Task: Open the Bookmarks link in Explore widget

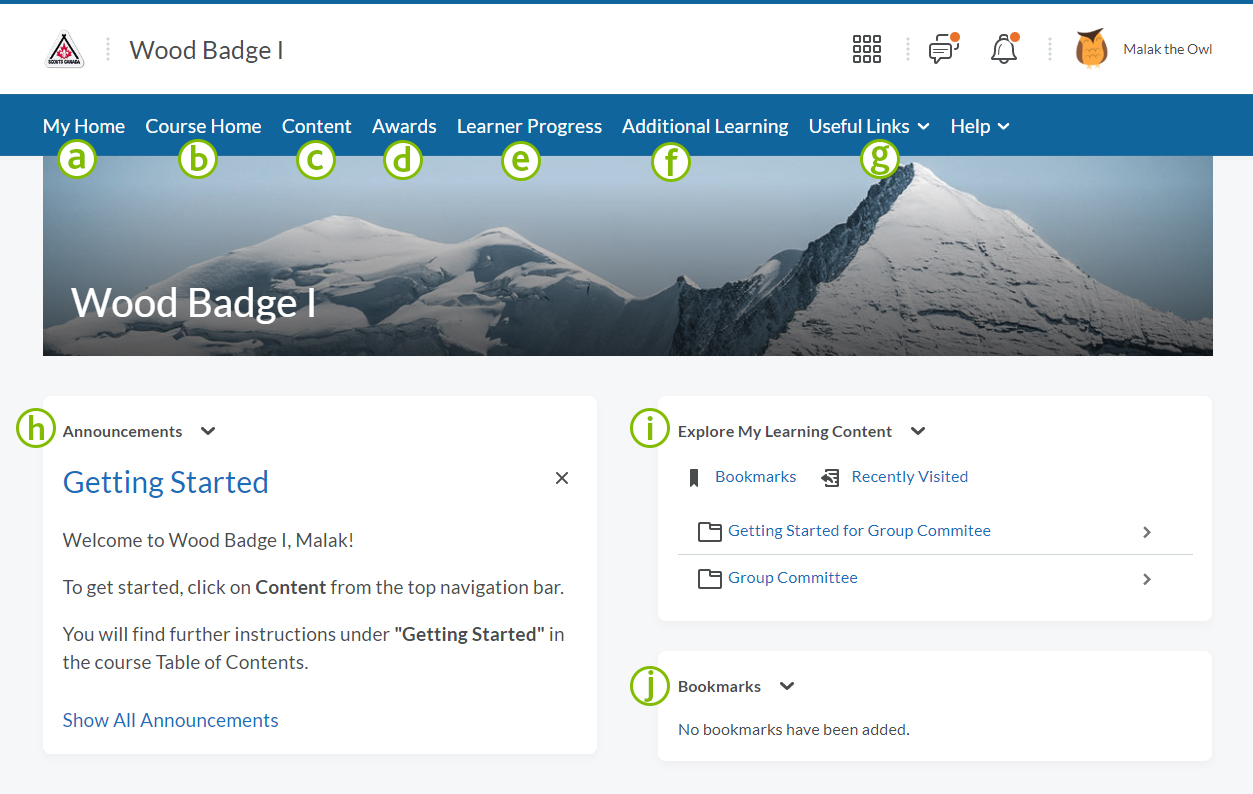Action: point(756,477)
